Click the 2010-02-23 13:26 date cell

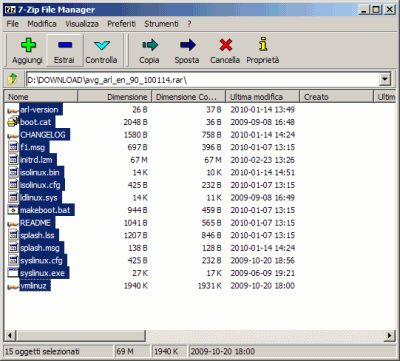coord(262,160)
